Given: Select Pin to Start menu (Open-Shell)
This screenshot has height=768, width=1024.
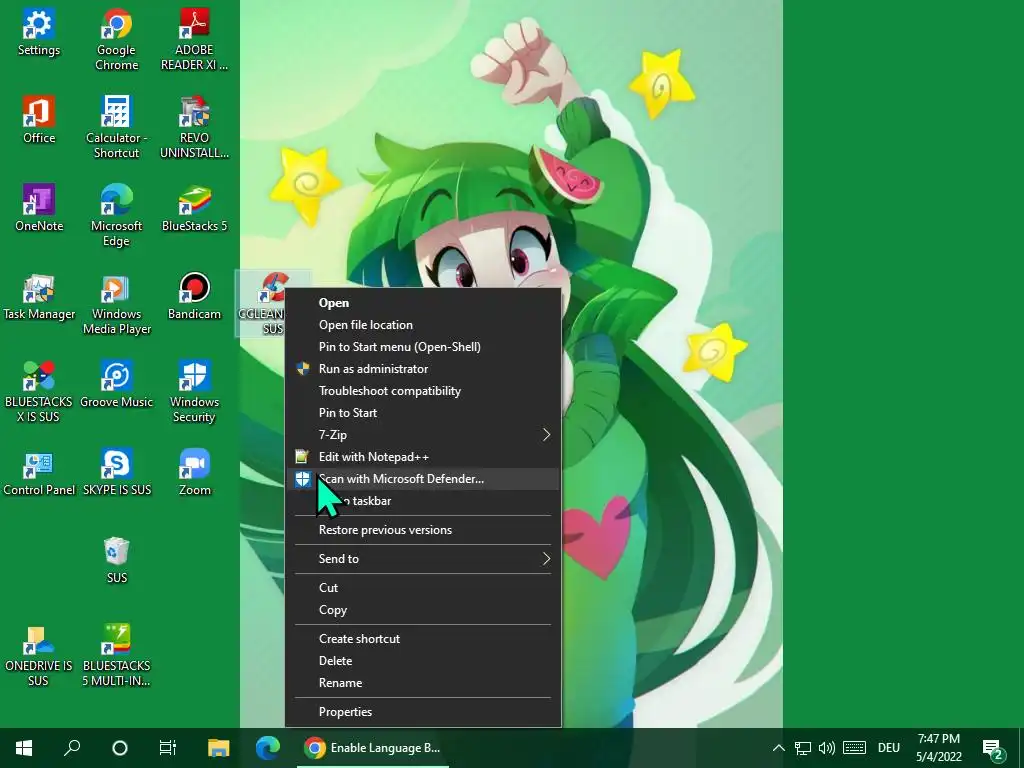Looking at the screenshot, I should (x=423, y=347).
